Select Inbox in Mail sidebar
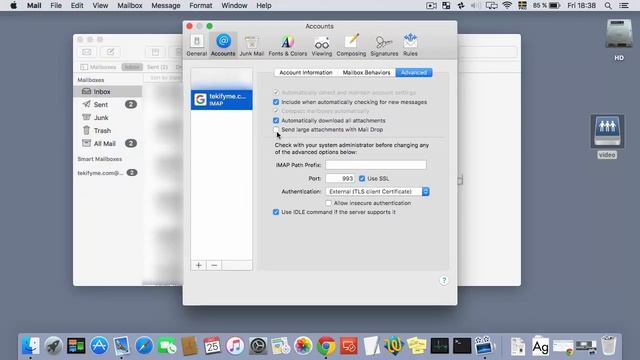This screenshot has height=360, width=640. pyautogui.click(x=108, y=91)
